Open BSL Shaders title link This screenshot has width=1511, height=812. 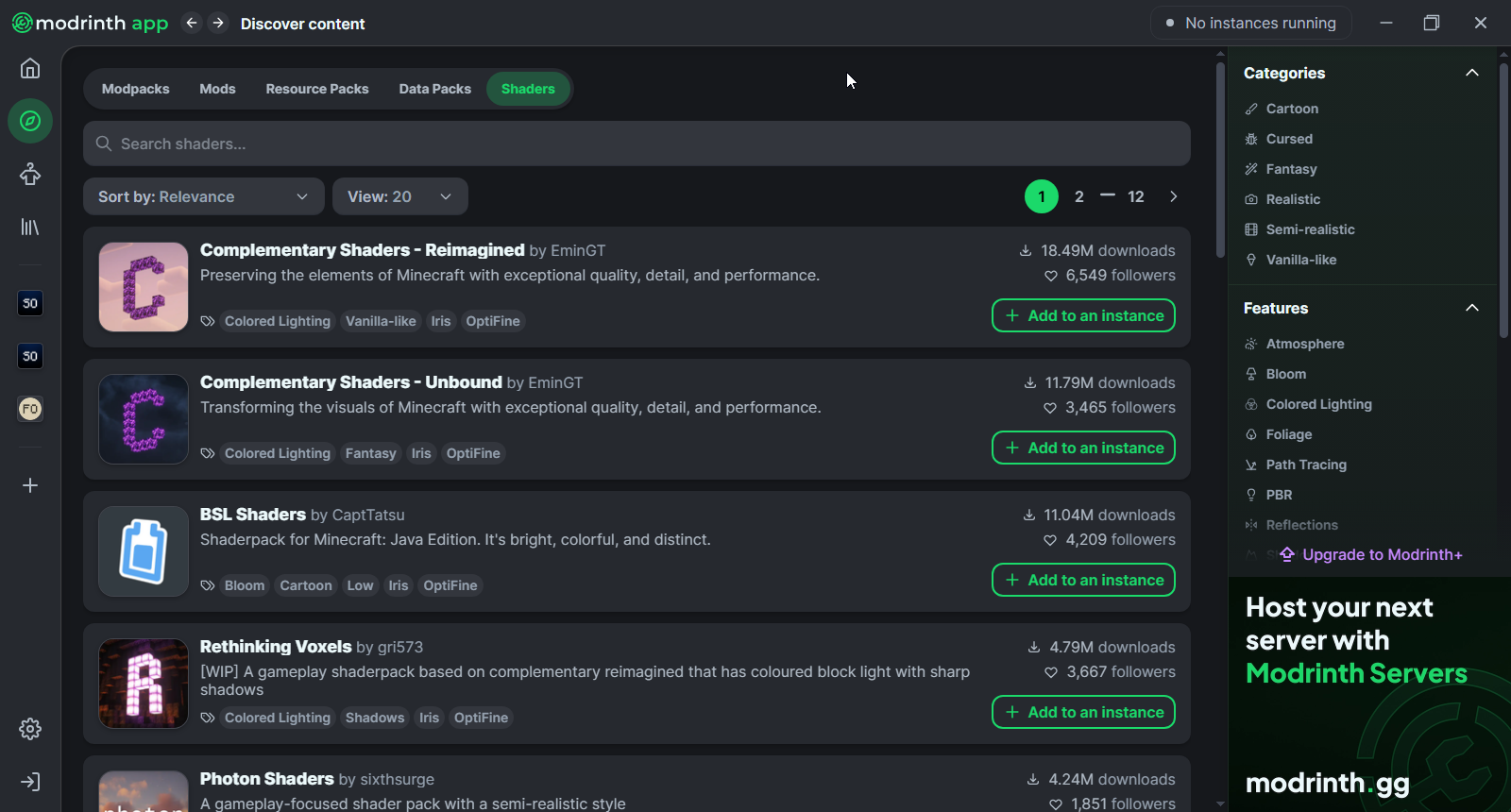[x=253, y=515]
